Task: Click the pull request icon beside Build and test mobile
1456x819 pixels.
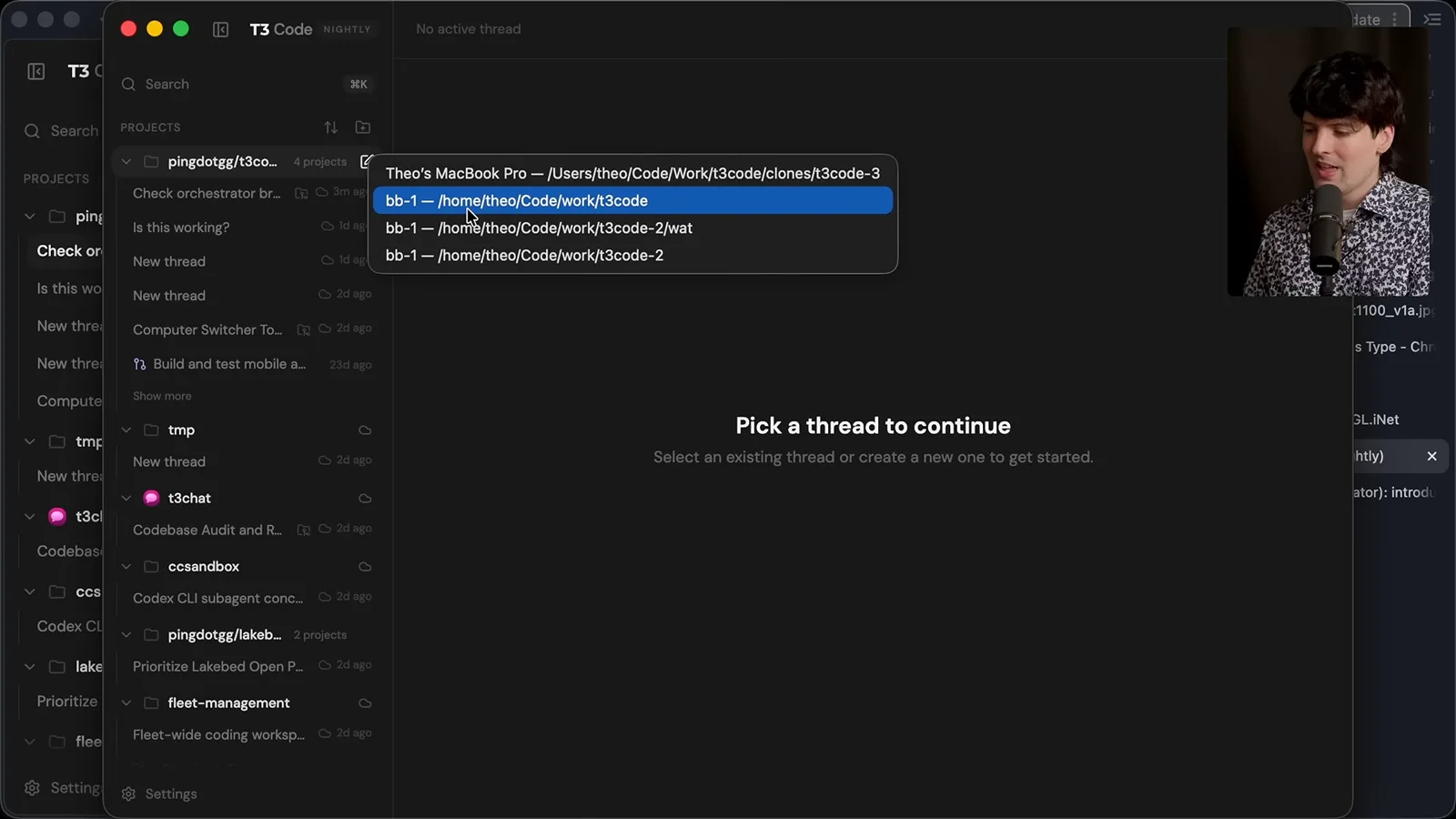Action: tap(139, 364)
